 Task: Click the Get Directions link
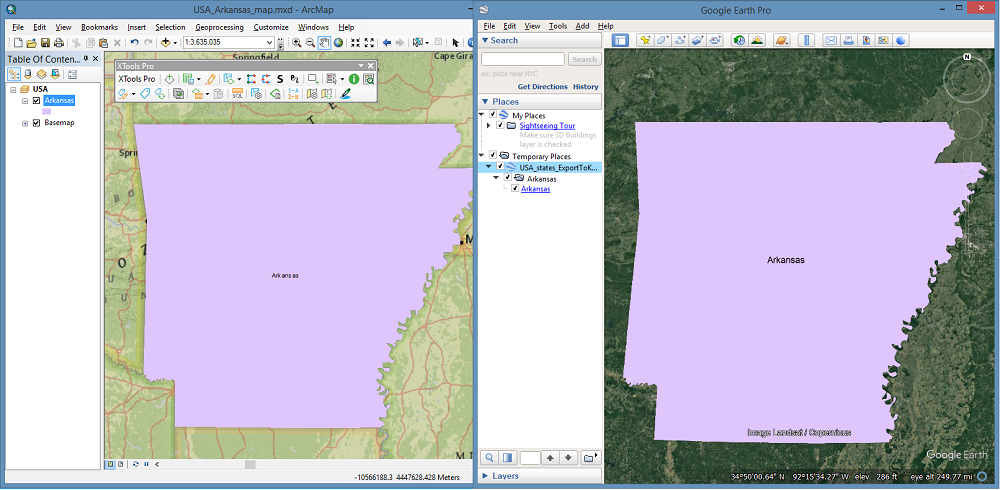click(x=542, y=87)
